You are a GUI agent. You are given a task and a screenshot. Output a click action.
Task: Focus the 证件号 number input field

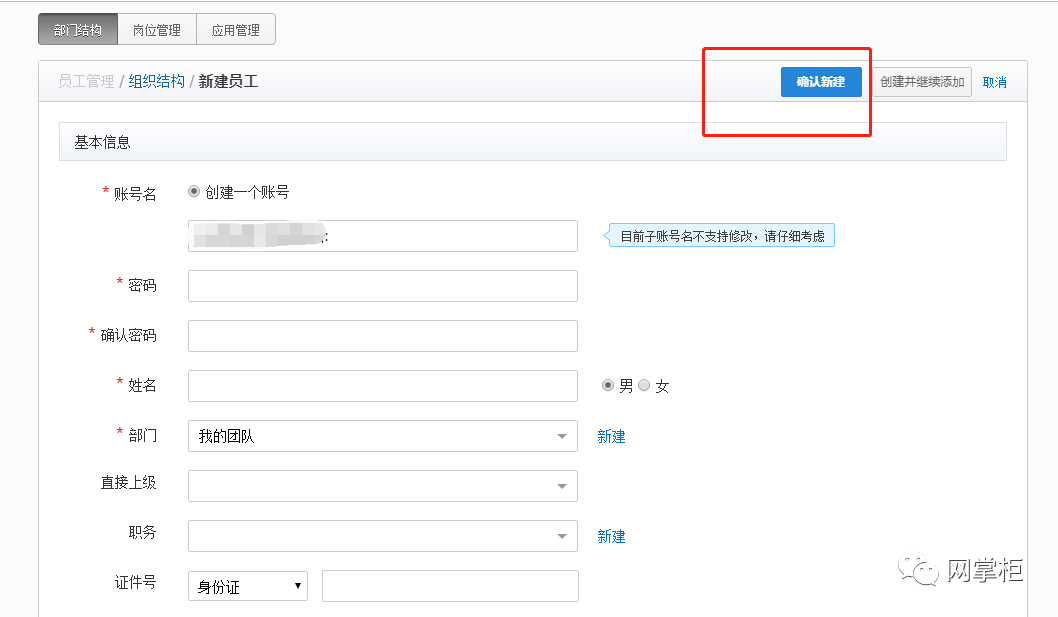(450, 585)
